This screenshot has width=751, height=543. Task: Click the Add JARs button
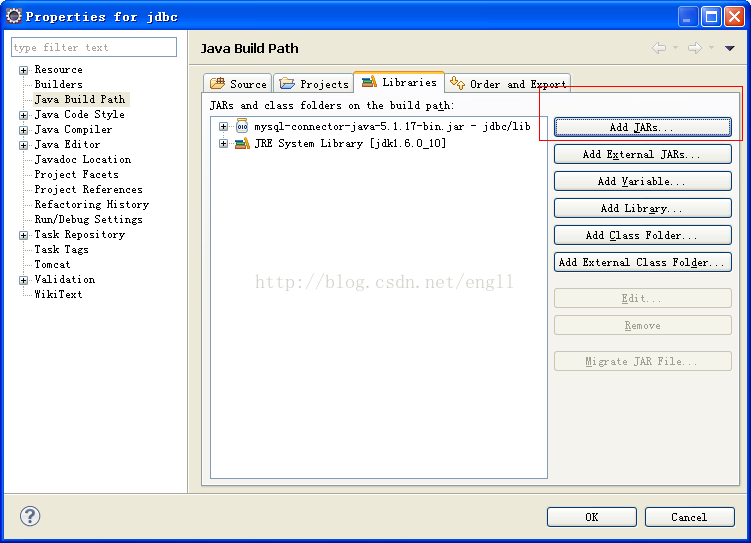coord(643,127)
